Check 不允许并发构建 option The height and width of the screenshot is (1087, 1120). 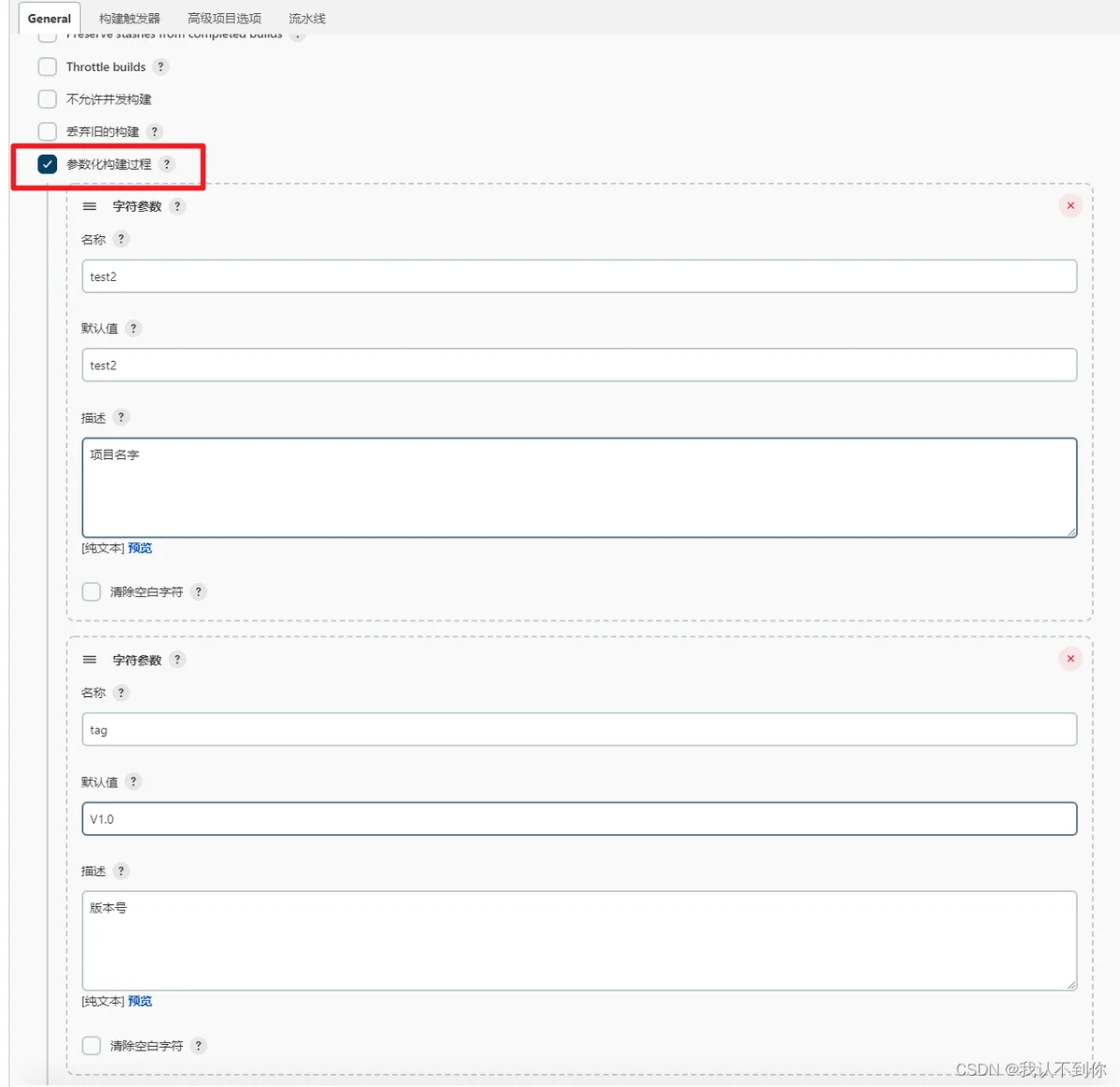(x=48, y=99)
